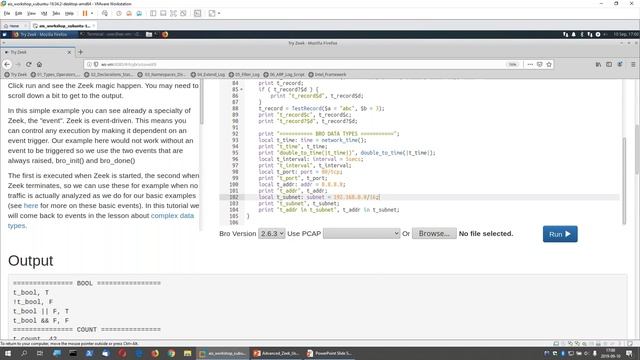Click the Xubuntu panel bluetooth icon
The image size is (640, 360).
pyautogui.click(x=582, y=34)
